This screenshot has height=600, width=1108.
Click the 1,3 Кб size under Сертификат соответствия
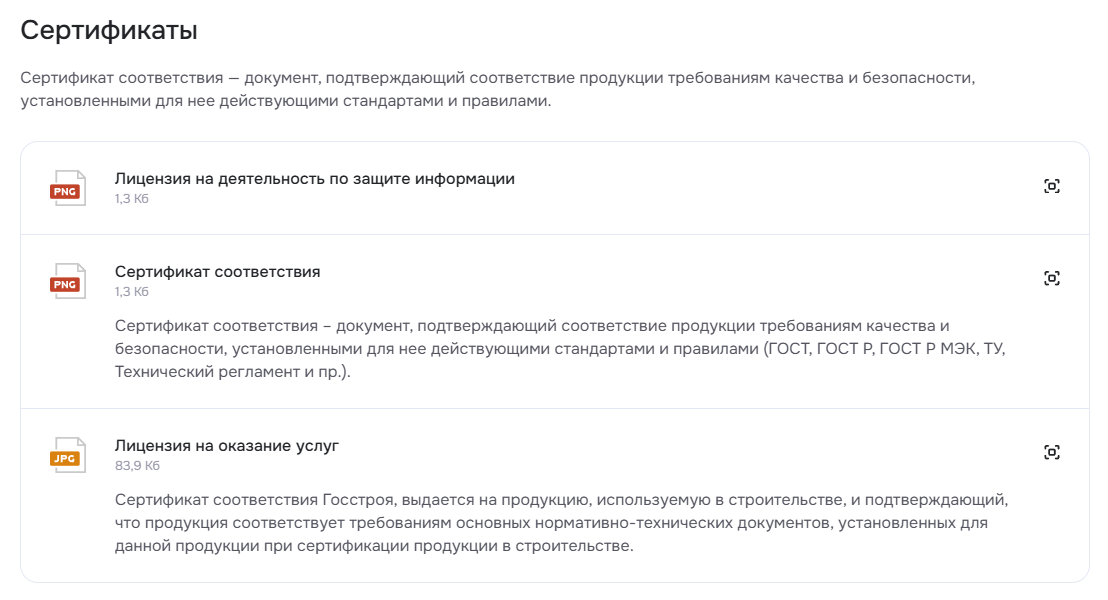coord(131,291)
